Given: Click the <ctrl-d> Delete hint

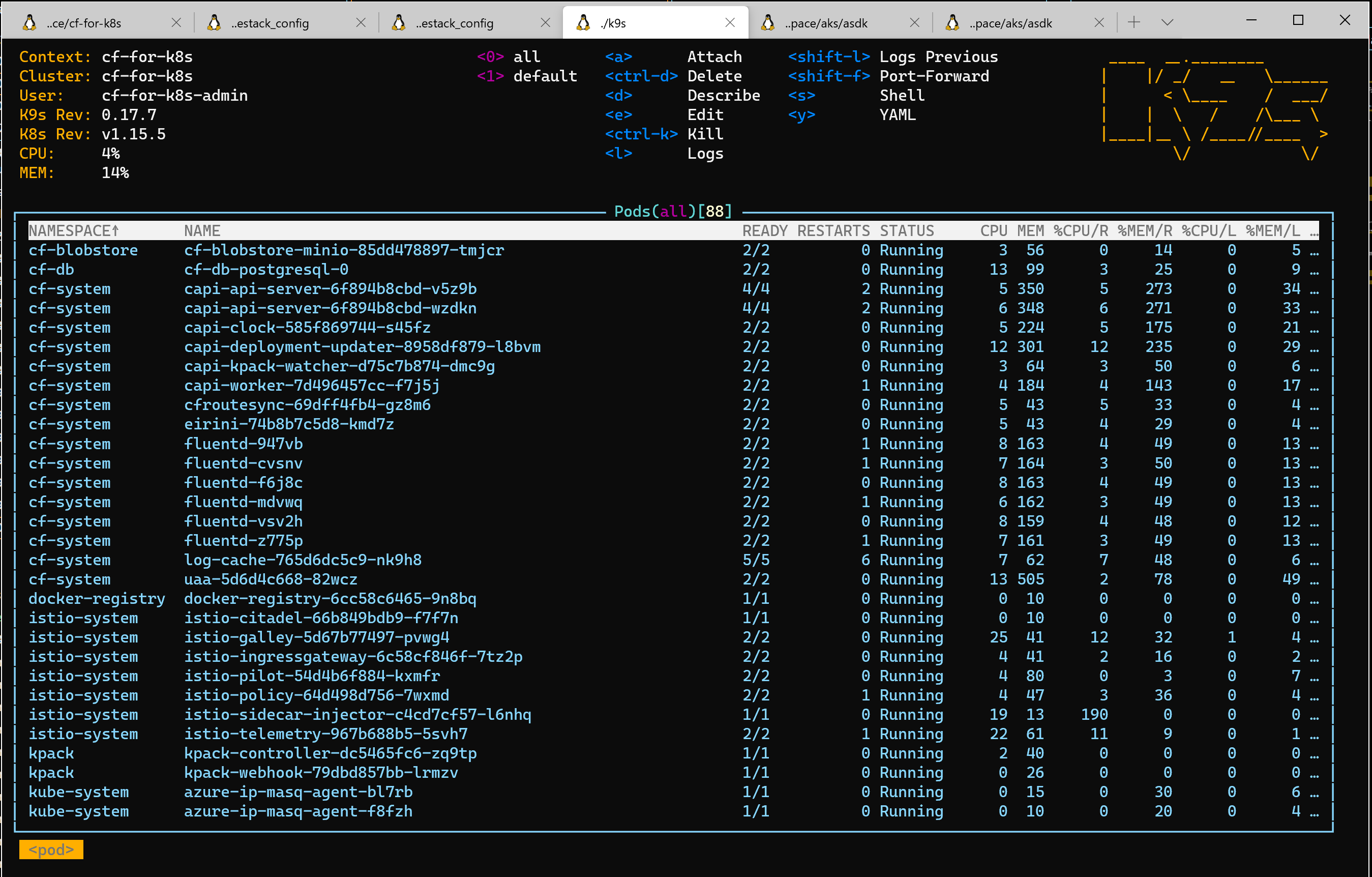Looking at the screenshot, I should (x=673, y=76).
